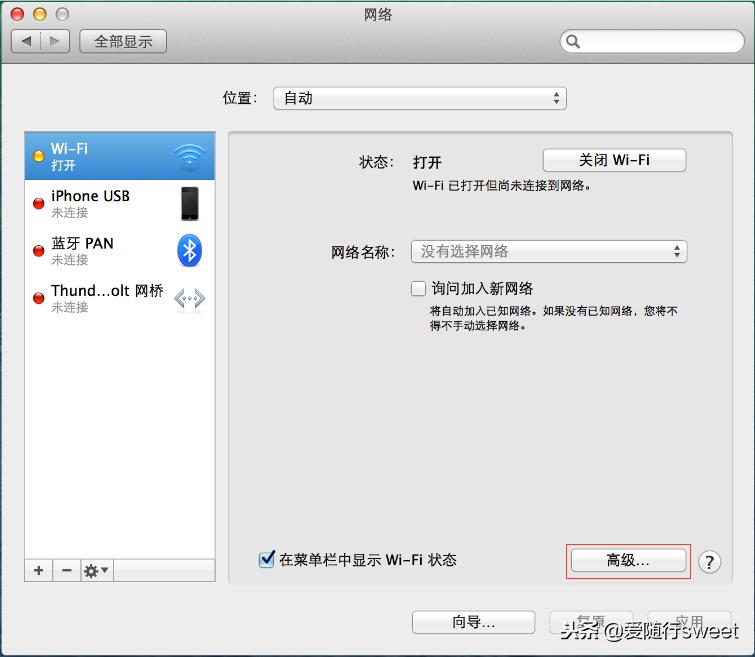Screen dimensions: 755x657
Task: Focus the search field in toolbar
Action: pyautogui.click(x=652, y=41)
